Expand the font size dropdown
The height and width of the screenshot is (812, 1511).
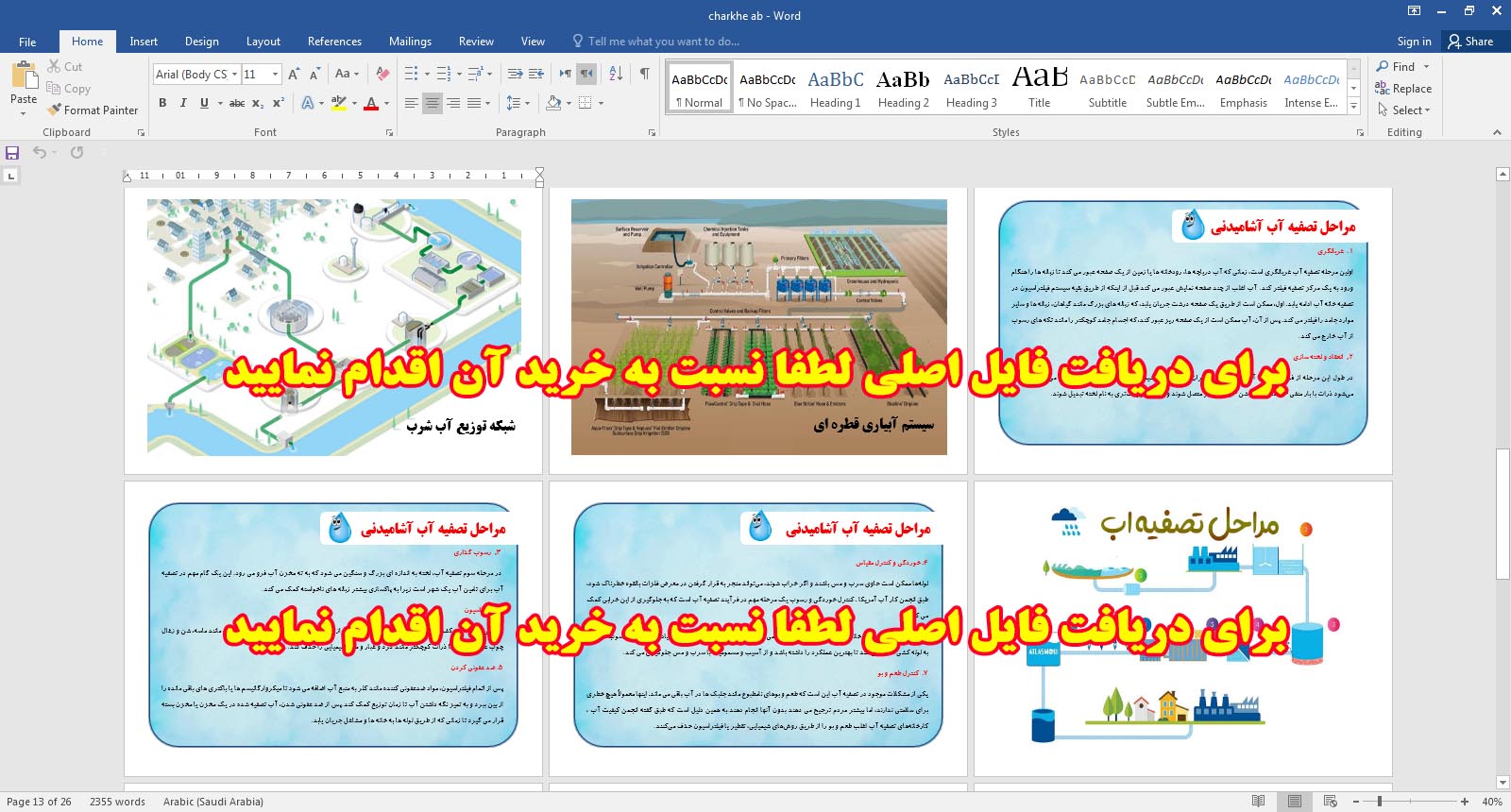point(275,75)
